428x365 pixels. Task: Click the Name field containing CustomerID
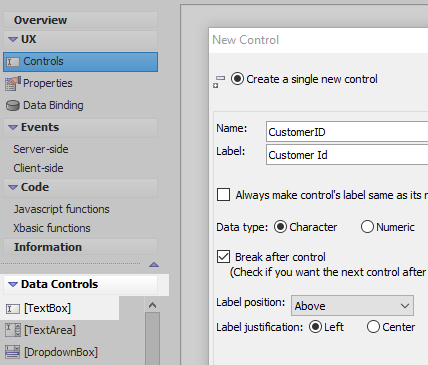coord(347,132)
